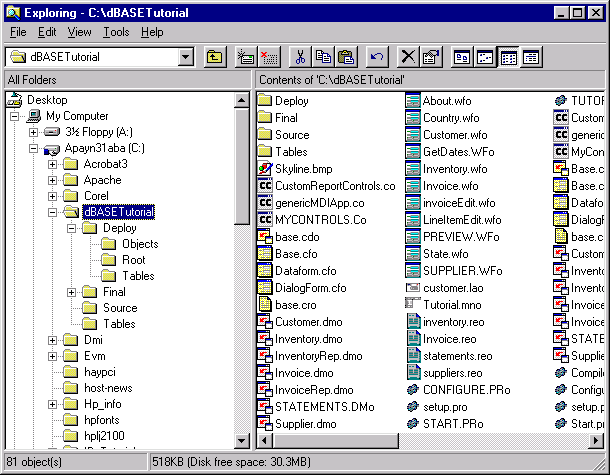Select the Root folder in tree
The image size is (610, 475).
(x=133, y=260)
